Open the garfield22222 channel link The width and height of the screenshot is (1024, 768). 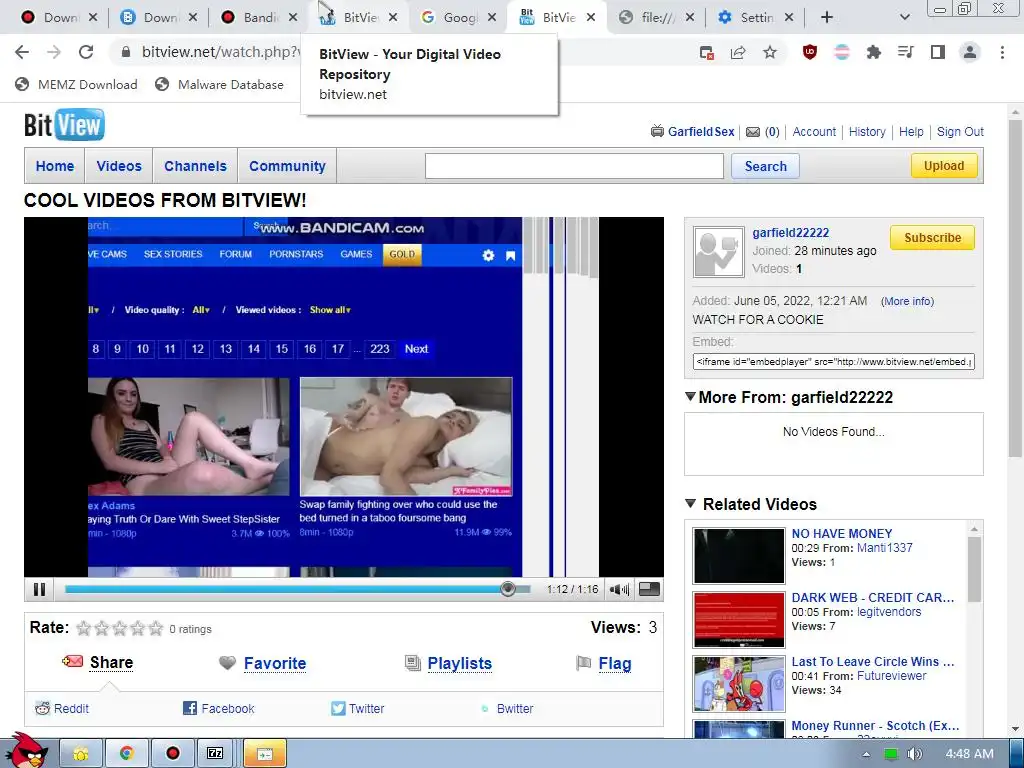(790, 232)
